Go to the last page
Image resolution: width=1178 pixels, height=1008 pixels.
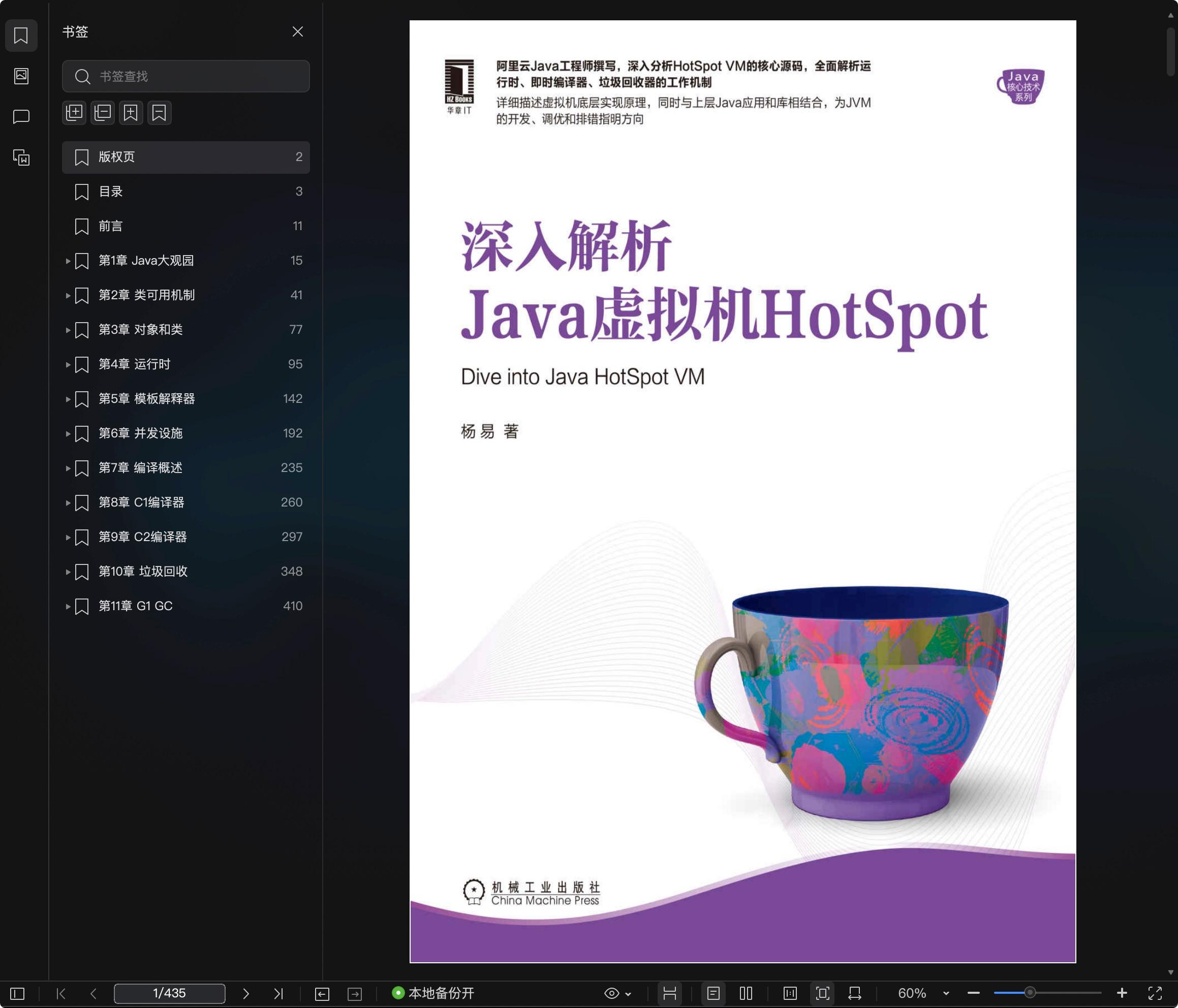click(278, 993)
